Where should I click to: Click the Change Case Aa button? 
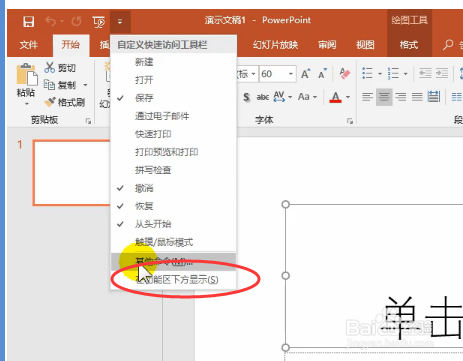pos(304,97)
